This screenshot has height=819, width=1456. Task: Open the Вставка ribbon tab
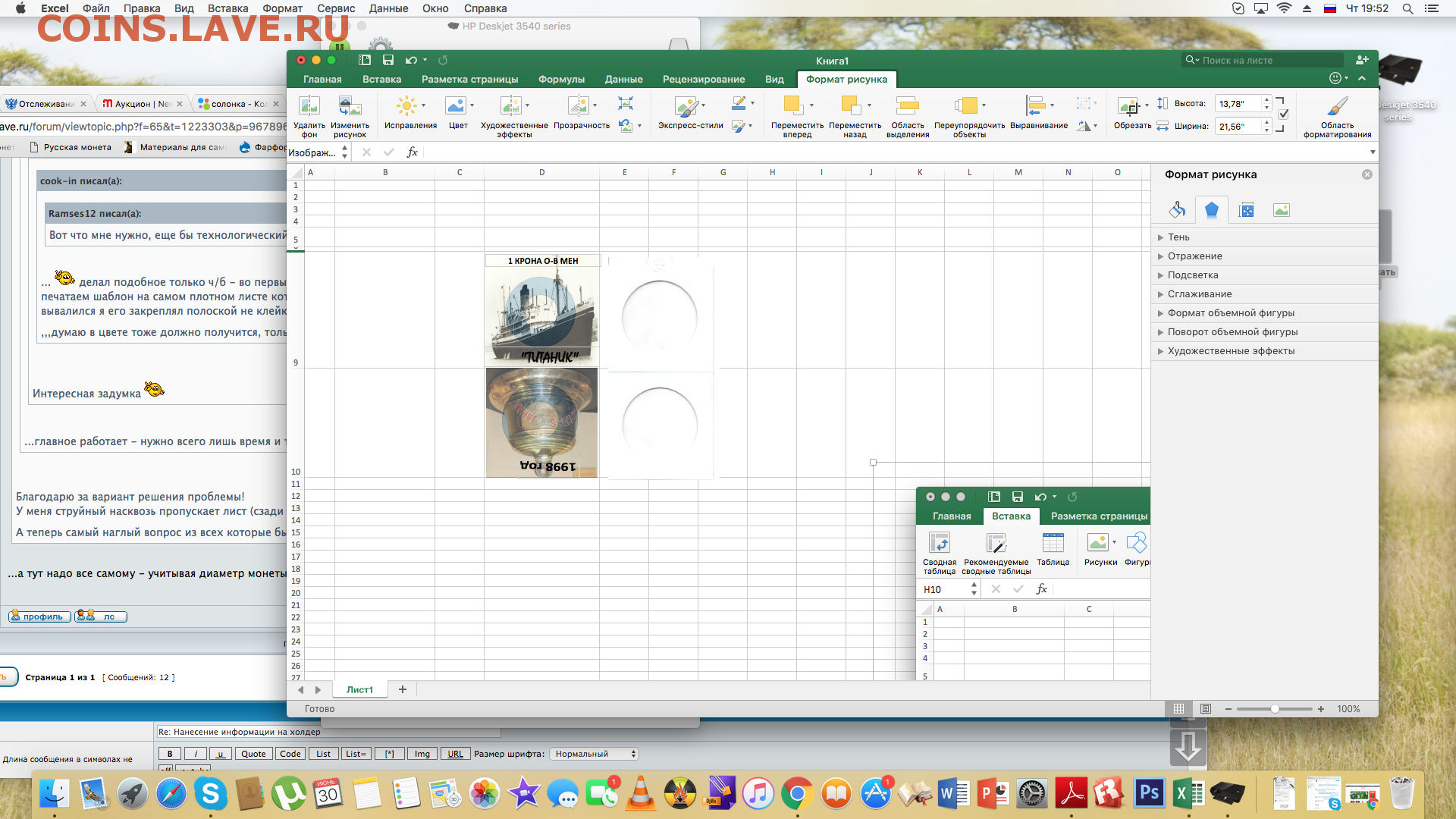pyautogui.click(x=381, y=79)
